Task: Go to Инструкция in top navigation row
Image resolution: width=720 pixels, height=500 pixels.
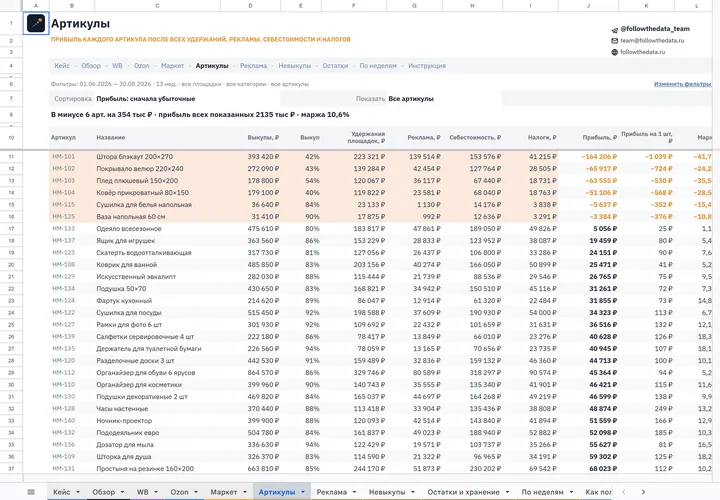Action: pos(427,66)
